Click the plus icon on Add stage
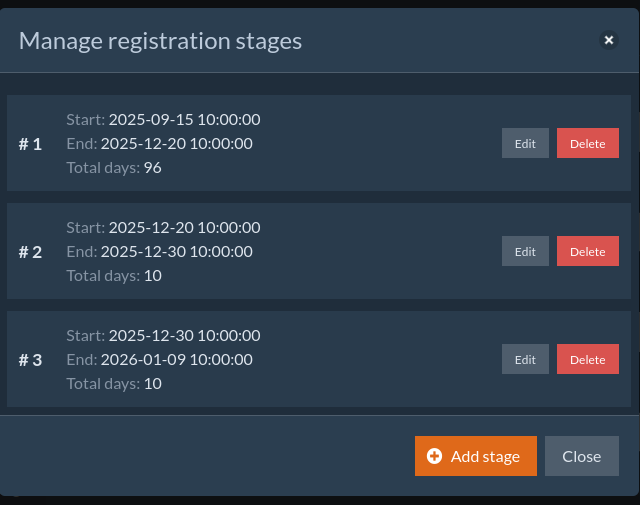The image size is (640, 505). 434,456
